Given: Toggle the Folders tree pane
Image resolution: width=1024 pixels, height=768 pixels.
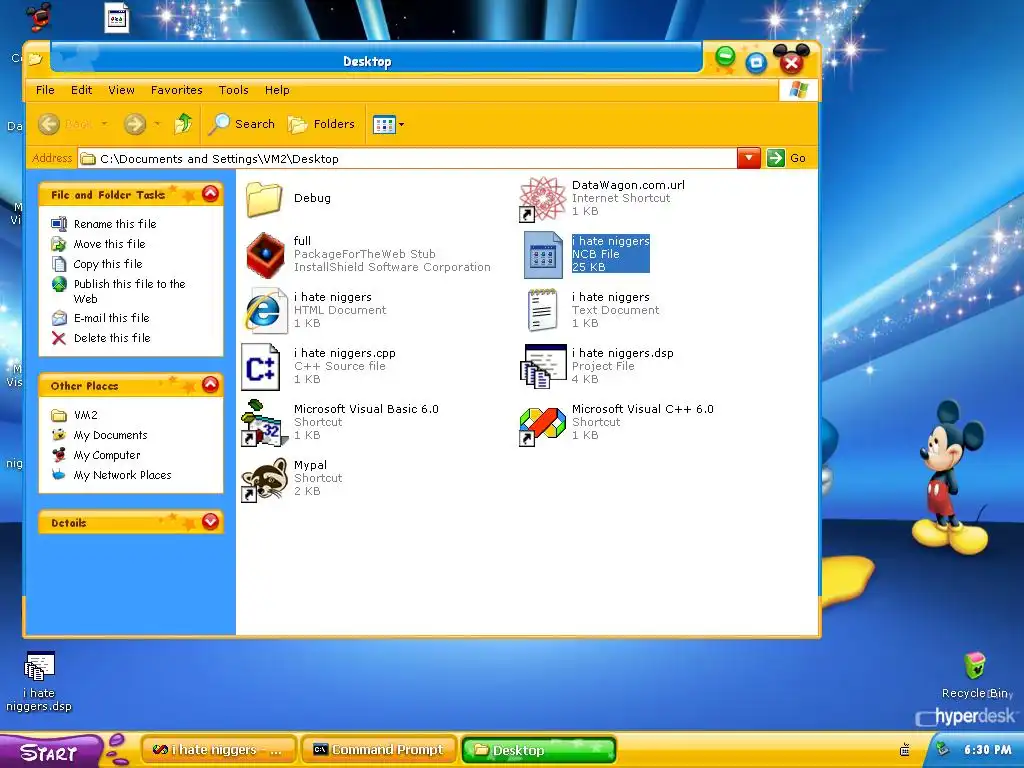Looking at the screenshot, I should [x=322, y=123].
